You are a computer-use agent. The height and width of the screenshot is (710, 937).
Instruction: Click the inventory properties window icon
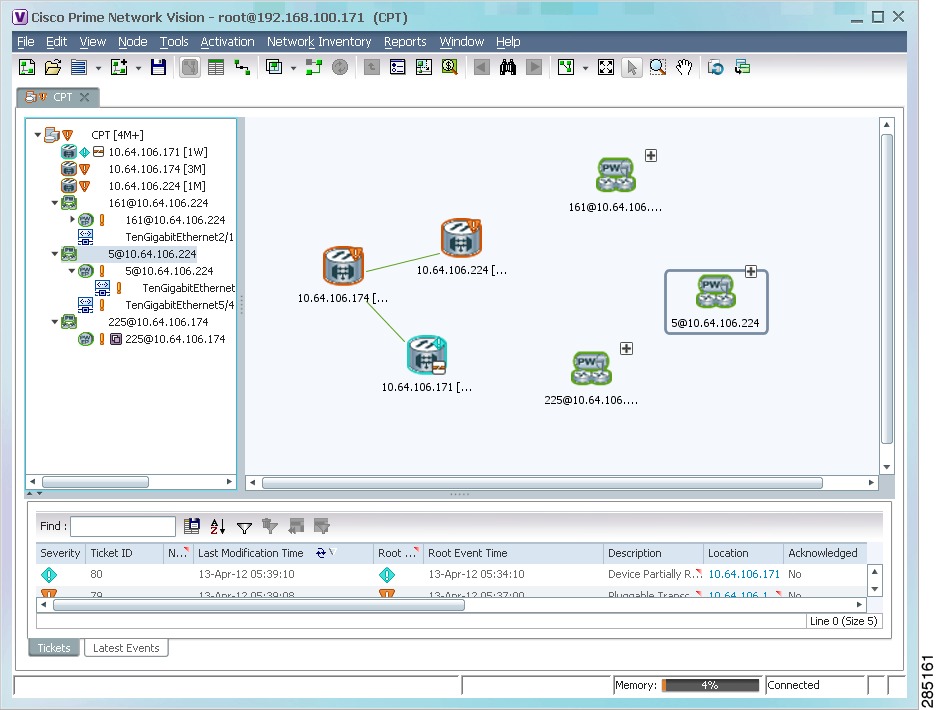pos(397,67)
